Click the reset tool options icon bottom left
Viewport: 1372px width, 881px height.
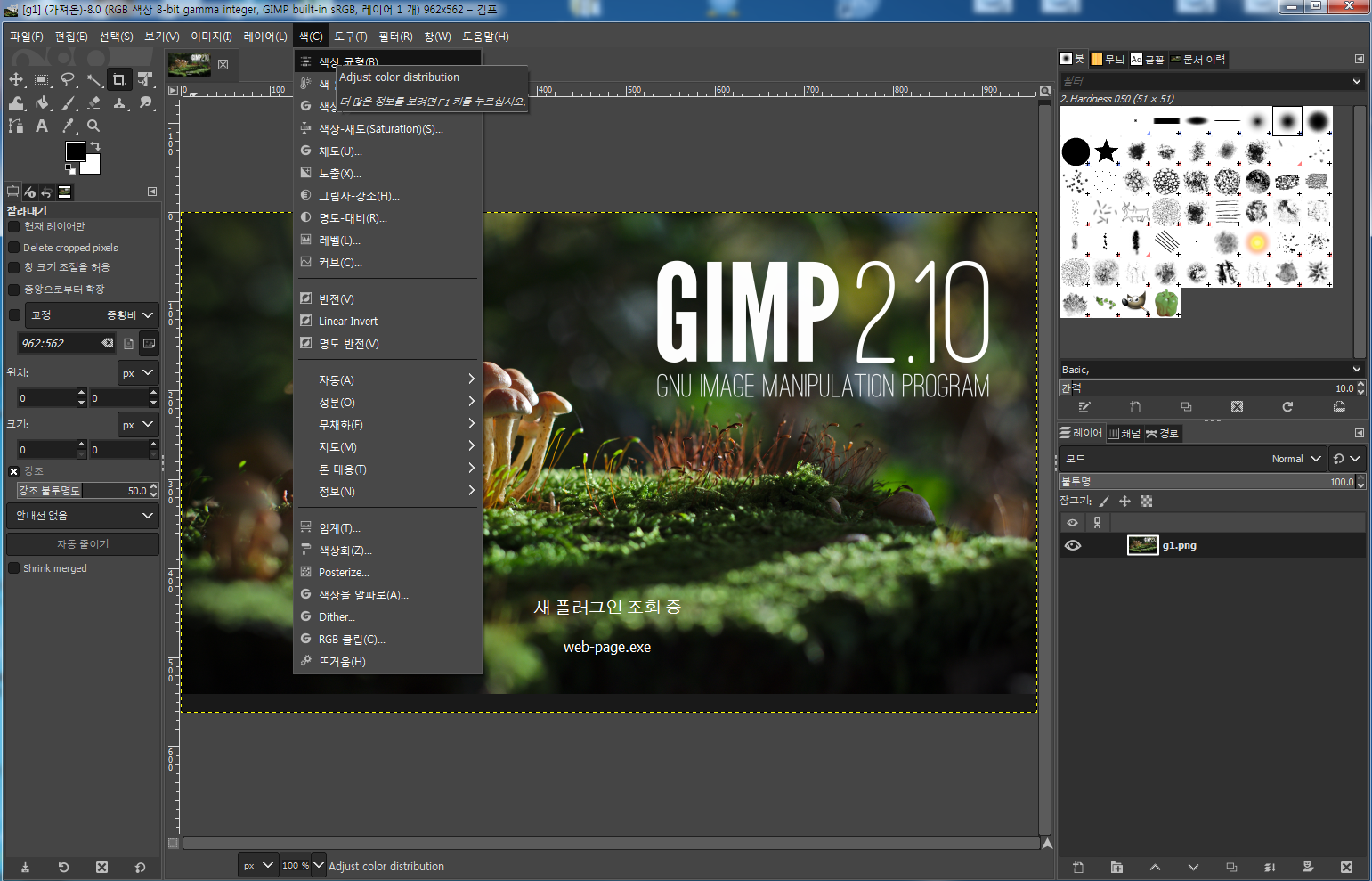point(140,867)
